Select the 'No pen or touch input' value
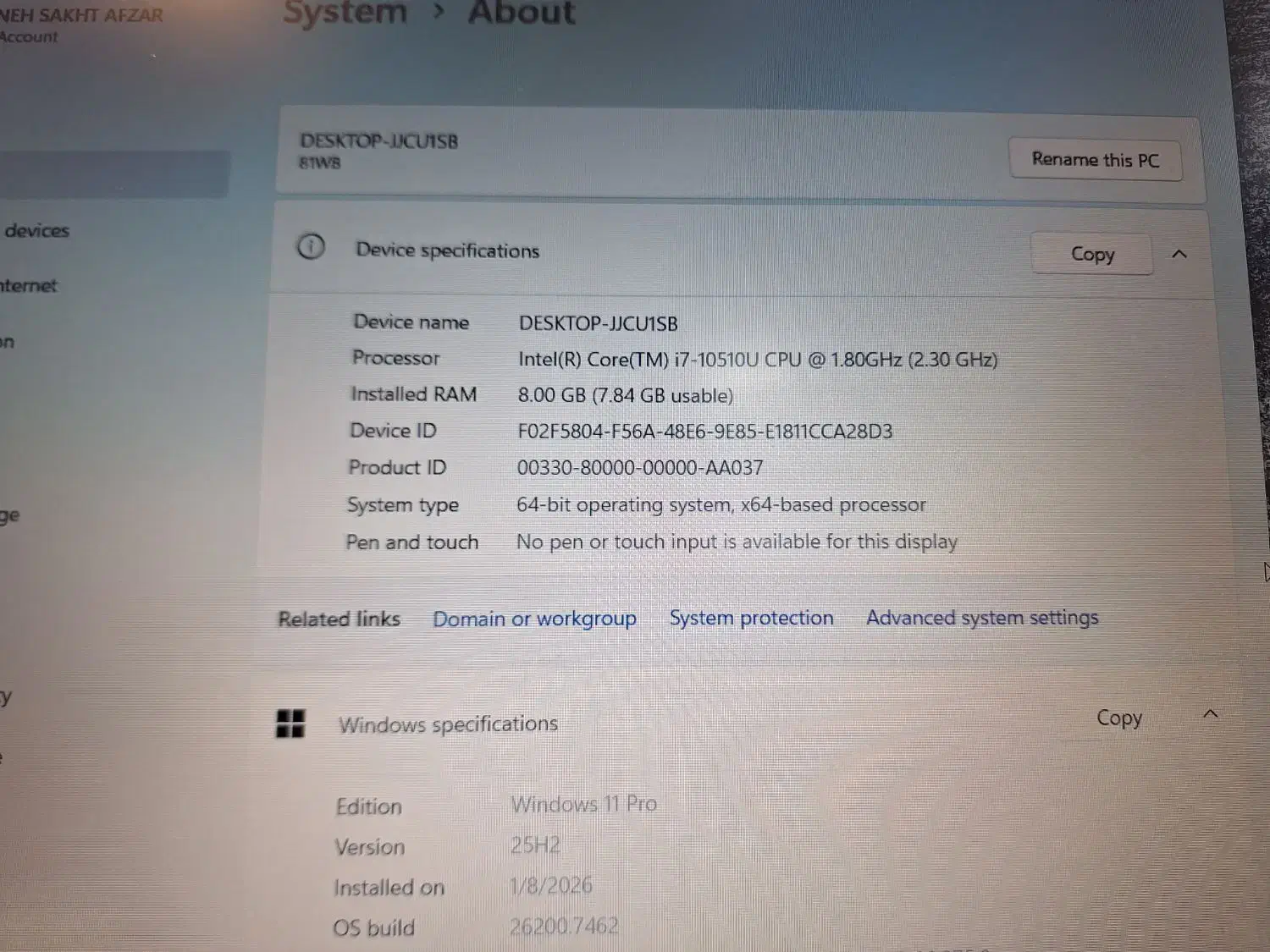 pos(737,542)
